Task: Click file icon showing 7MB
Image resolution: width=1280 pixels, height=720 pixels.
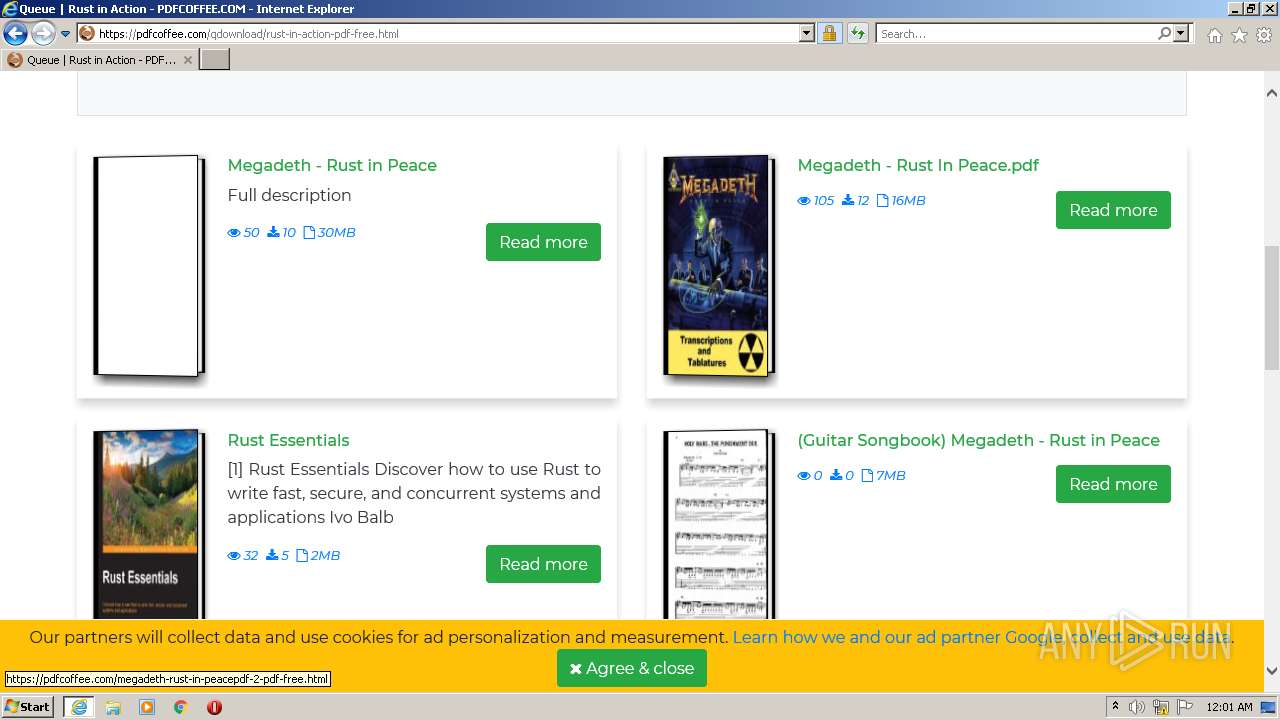Action: pyautogui.click(x=867, y=475)
